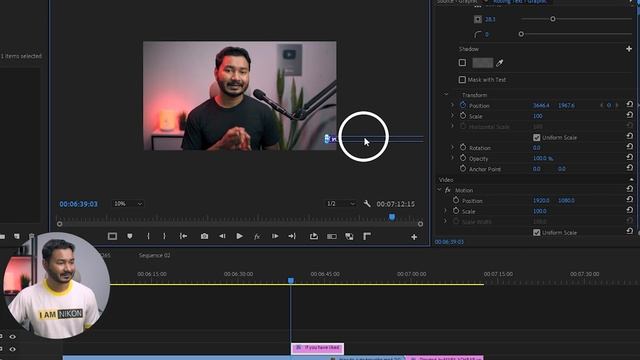Toggle animation stopwatch for Rotation
Viewport: 640px width, 360px height.
(463, 147)
